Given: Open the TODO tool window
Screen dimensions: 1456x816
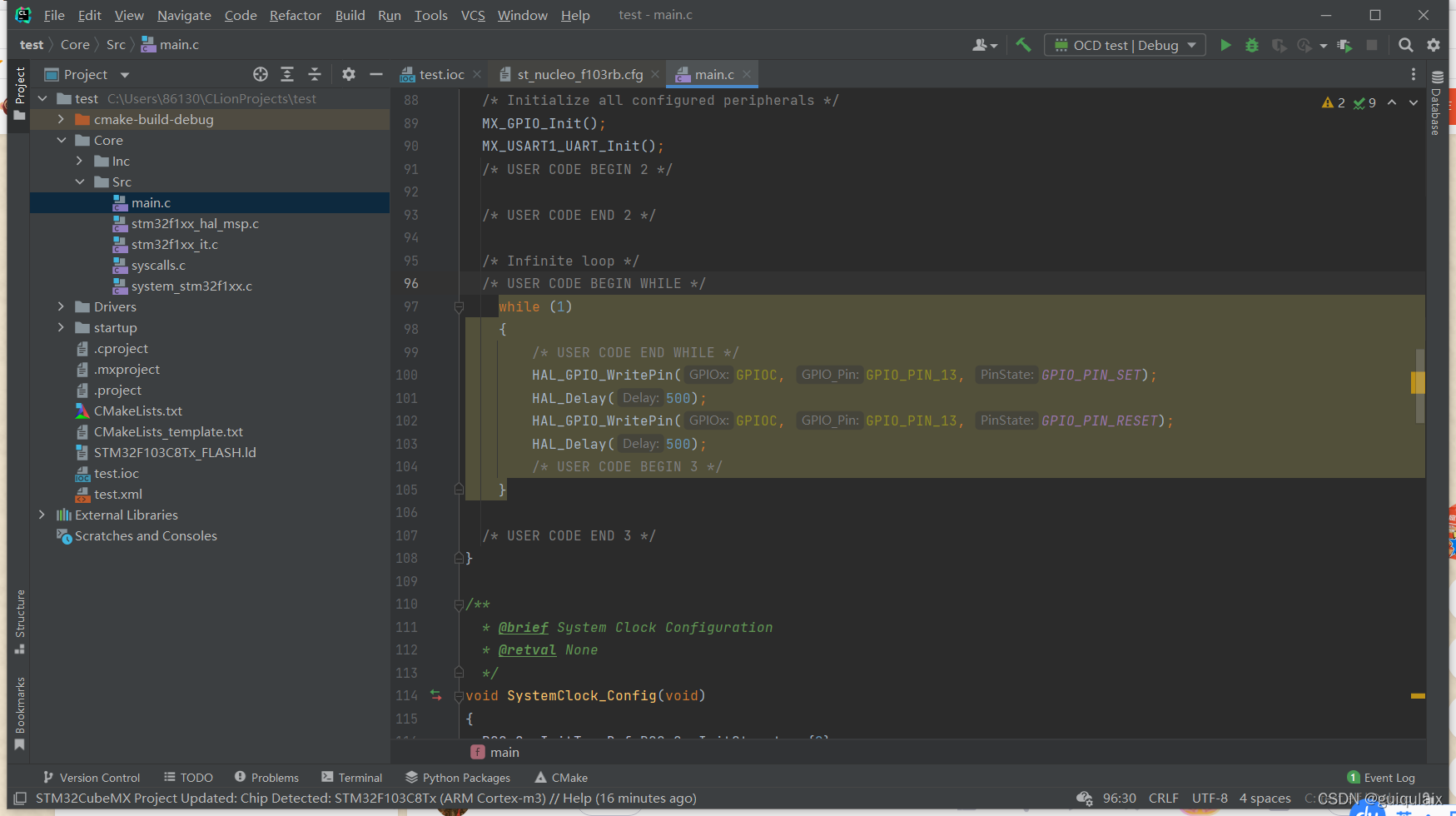Looking at the screenshot, I should click(x=188, y=777).
